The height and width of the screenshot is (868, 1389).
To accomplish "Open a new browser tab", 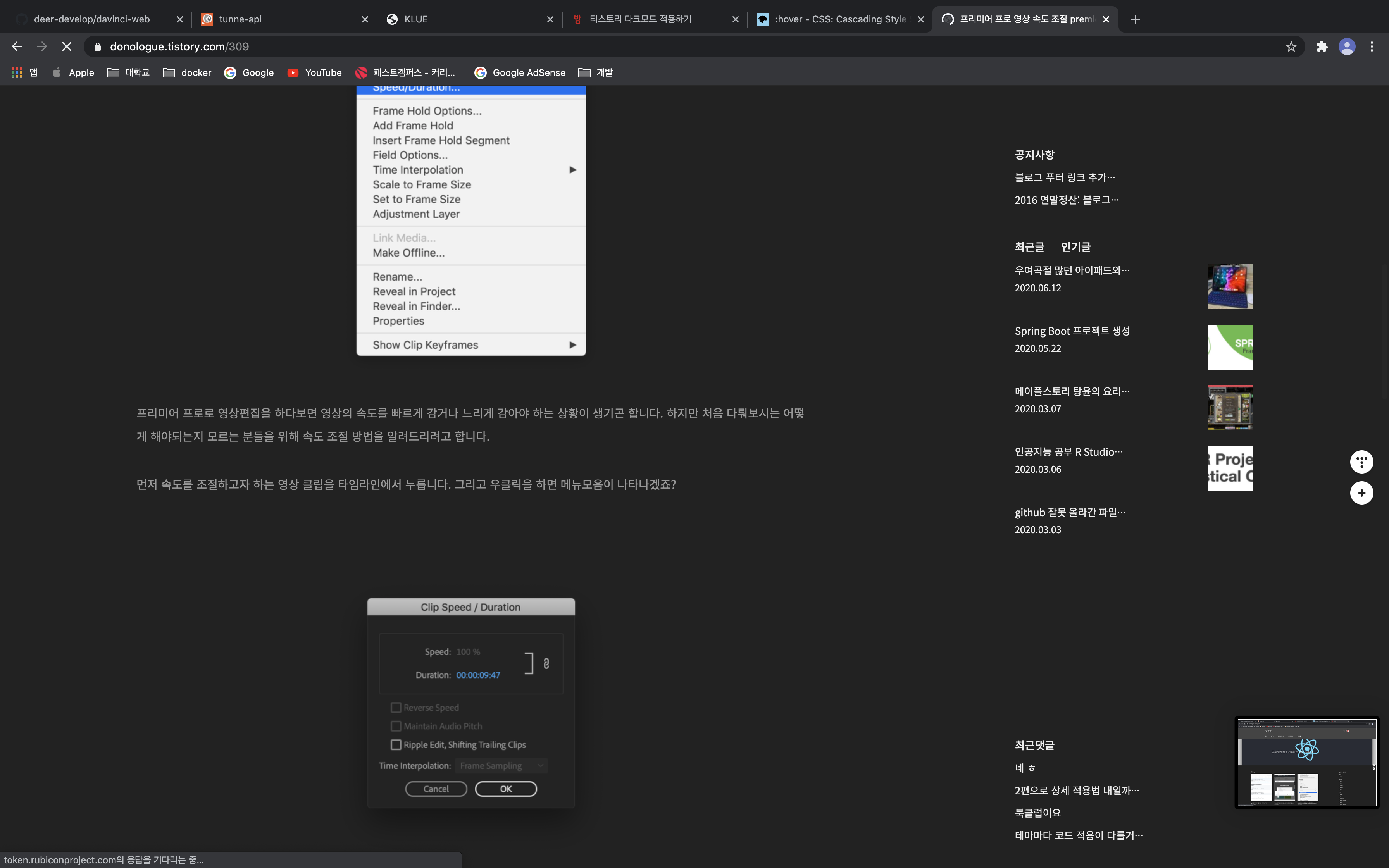I will pyautogui.click(x=1135, y=19).
